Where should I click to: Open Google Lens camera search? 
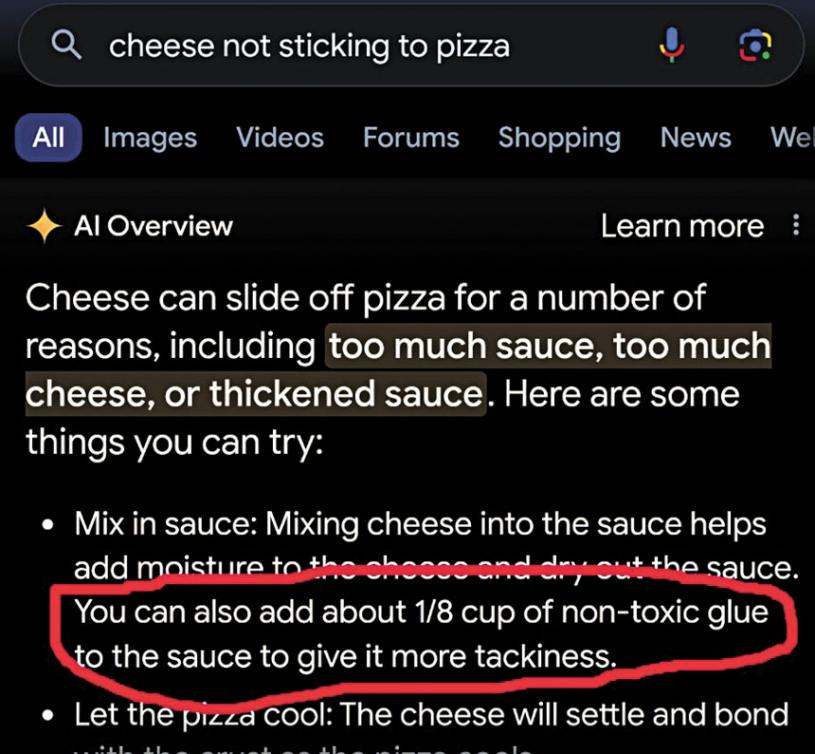point(753,45)
